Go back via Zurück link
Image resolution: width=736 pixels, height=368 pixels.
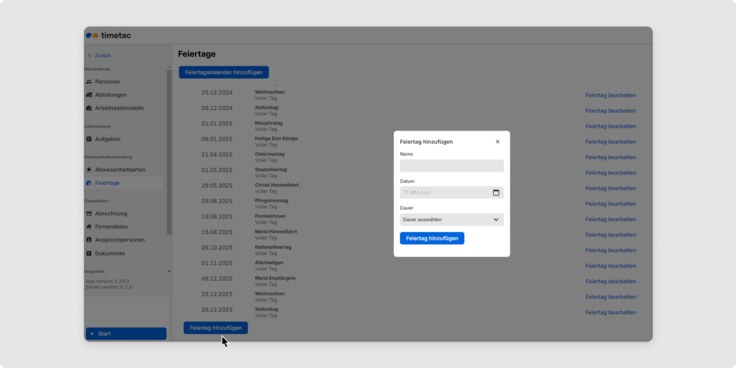point(100,55)
